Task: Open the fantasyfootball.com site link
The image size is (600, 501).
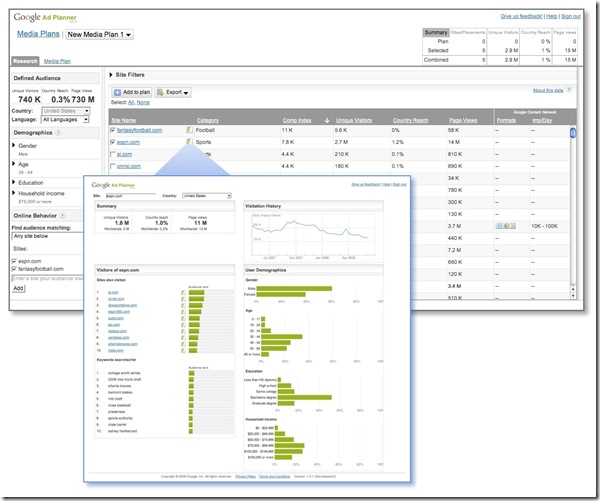Action: [x=139, y=131]
